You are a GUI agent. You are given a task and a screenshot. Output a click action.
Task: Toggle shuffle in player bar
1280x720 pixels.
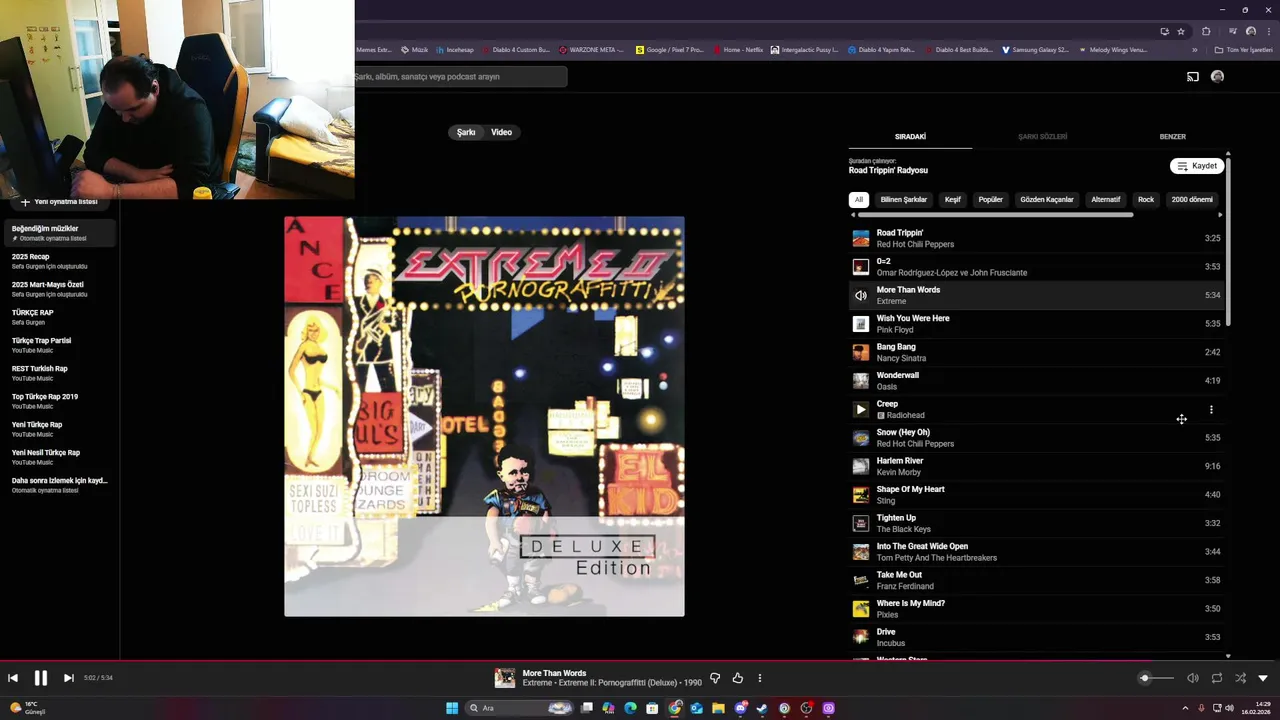tap(1241, 678)
